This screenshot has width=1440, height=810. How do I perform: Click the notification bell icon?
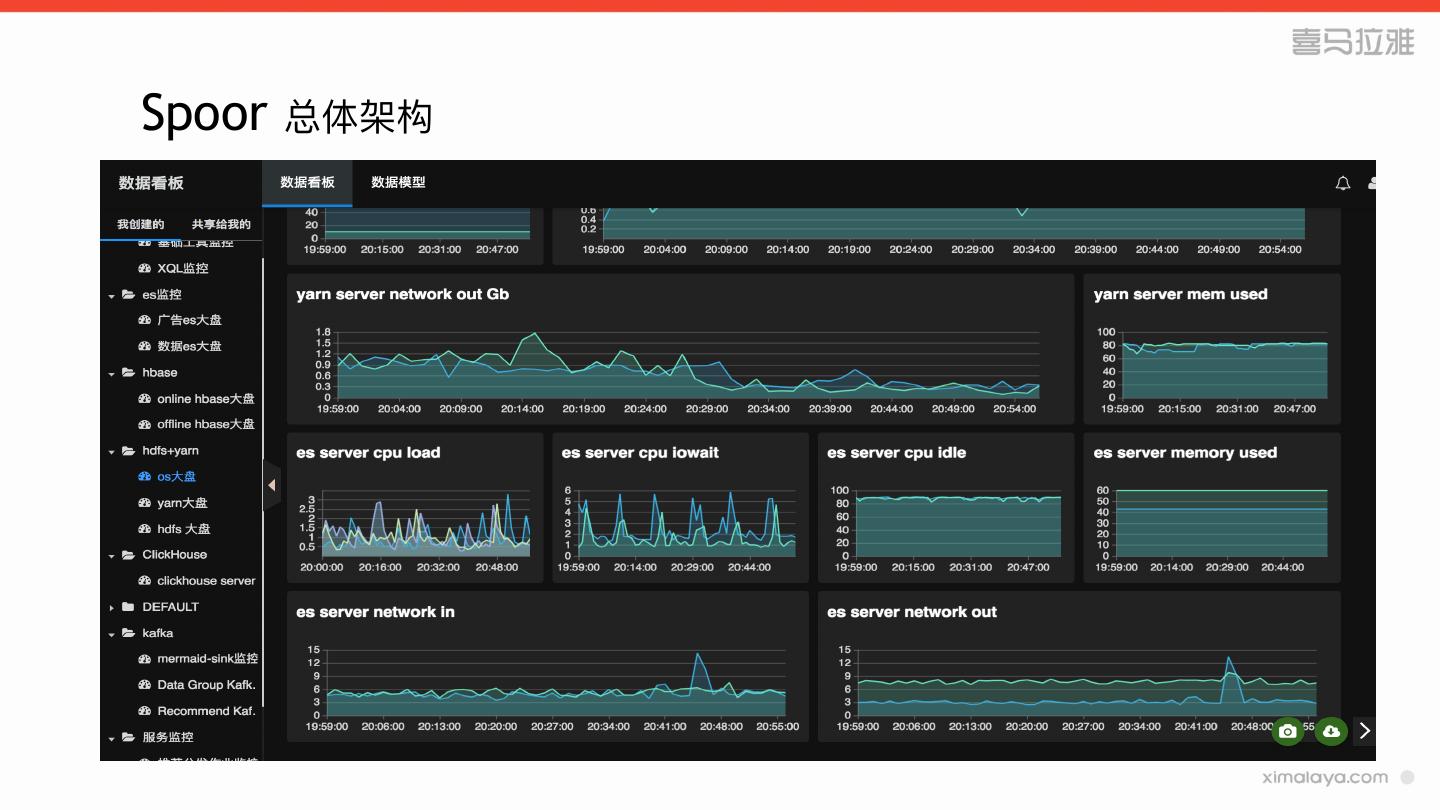(1343, 183)
